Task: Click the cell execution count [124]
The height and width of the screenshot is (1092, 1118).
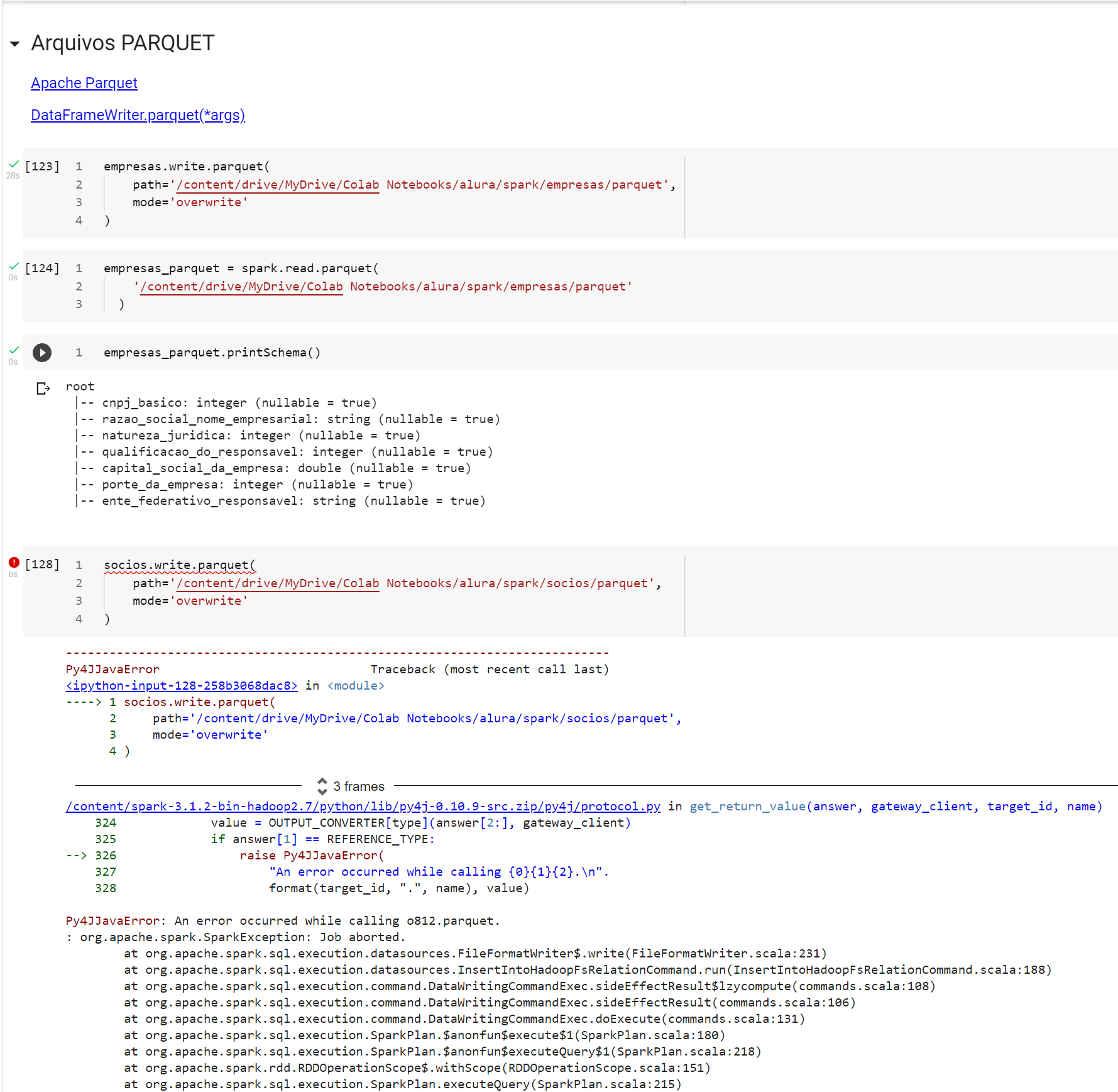Action: (42, 268)
